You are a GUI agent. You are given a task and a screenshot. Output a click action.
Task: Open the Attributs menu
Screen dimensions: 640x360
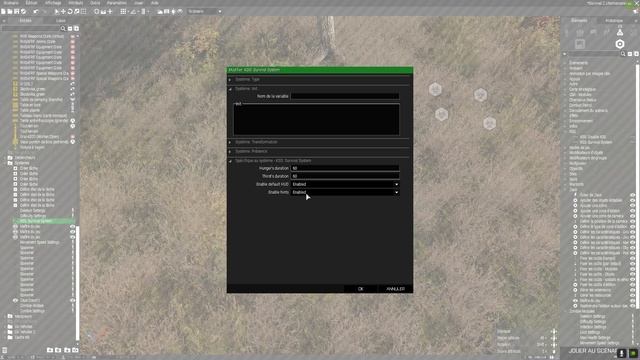point(76,3)
